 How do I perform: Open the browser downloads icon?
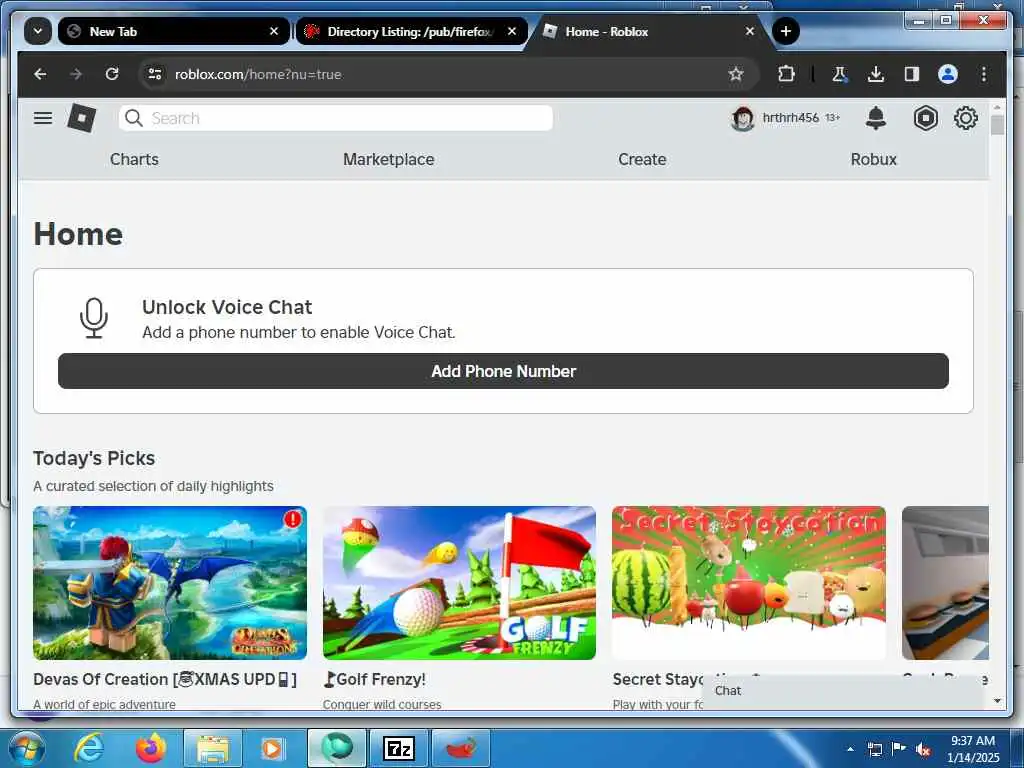[x=876, y=74]
